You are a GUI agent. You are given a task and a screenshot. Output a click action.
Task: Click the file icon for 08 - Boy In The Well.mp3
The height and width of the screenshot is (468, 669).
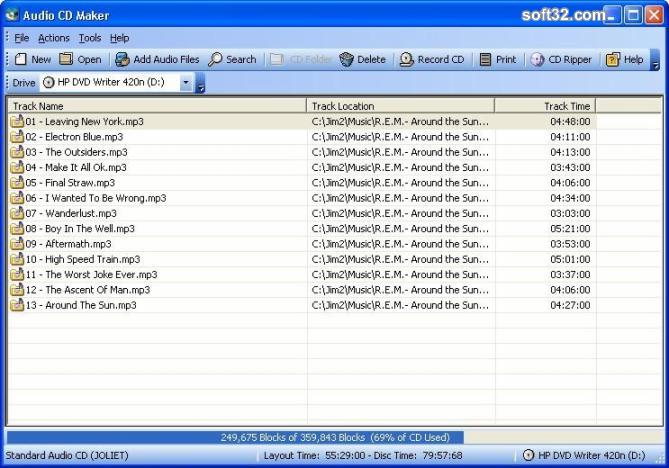pos(17,229)
